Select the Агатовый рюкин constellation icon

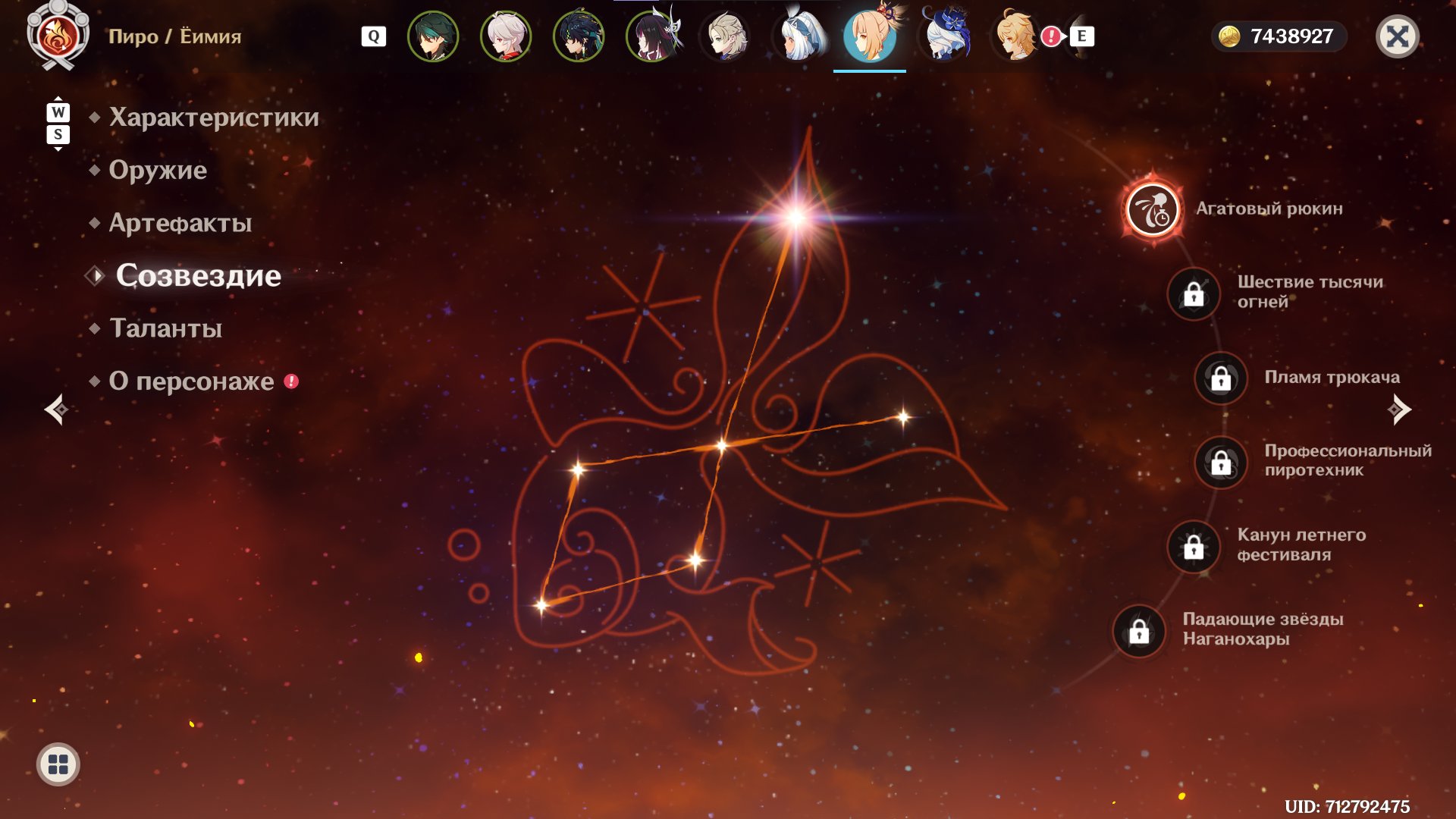click(1153, 209)
